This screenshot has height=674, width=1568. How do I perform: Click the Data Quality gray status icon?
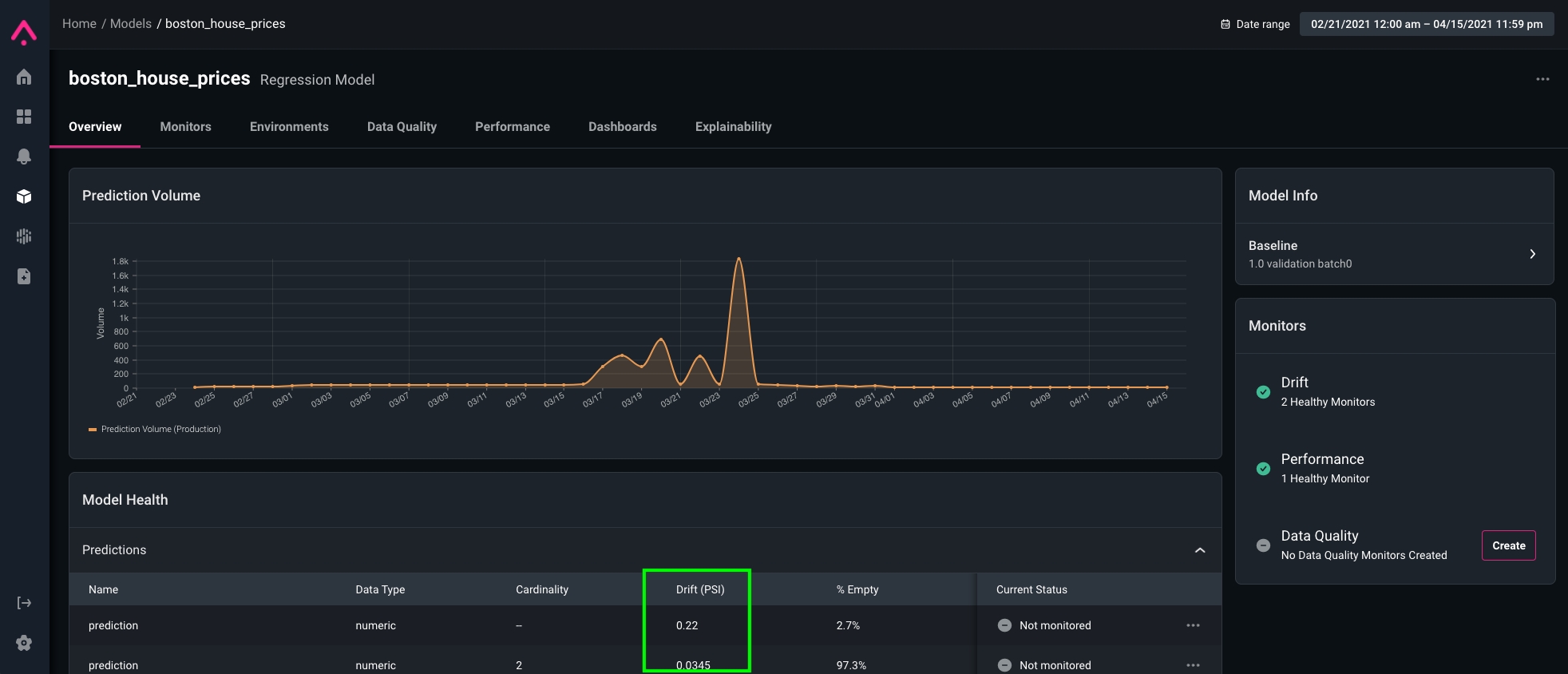(x=1263, y=545)
